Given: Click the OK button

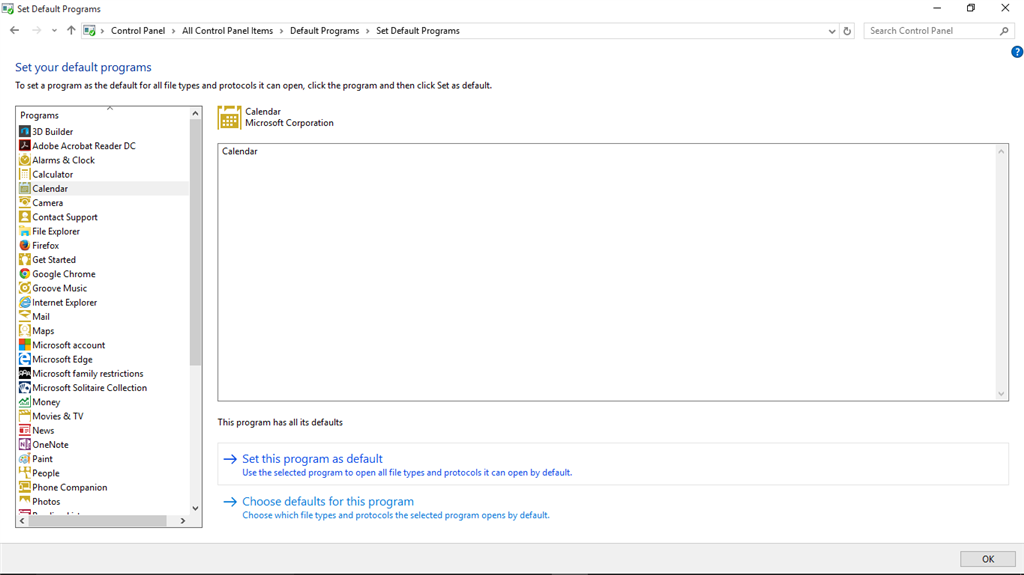Looking at the screenshot, I should [988, 559].
